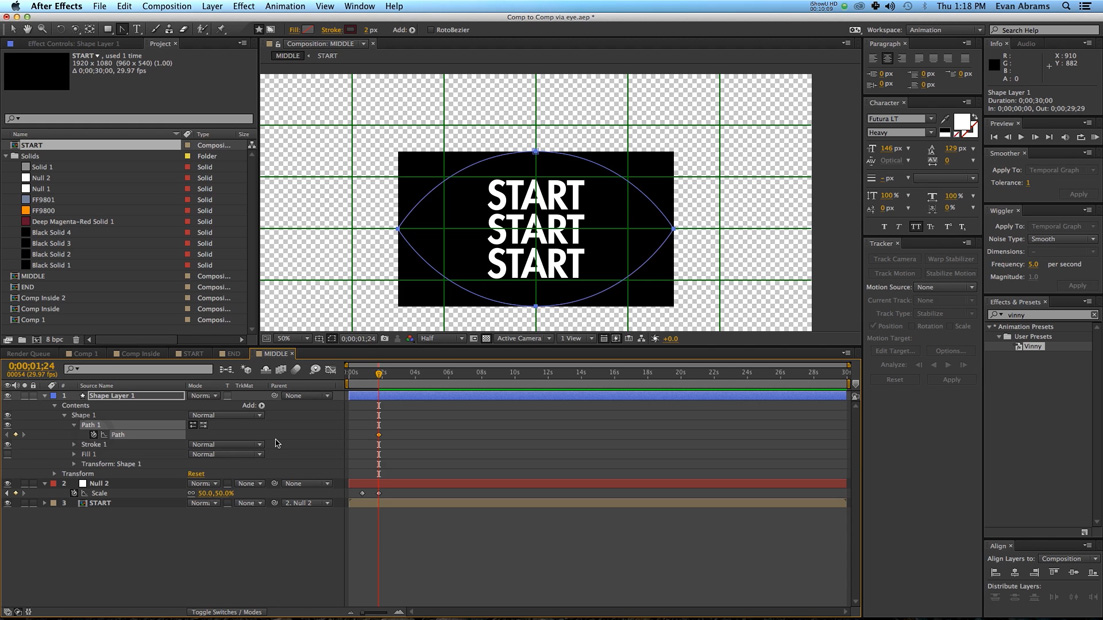The image size is (1103, 620).
Task: Expand Transform: Shape 1 group
Action: click(74, 464)
